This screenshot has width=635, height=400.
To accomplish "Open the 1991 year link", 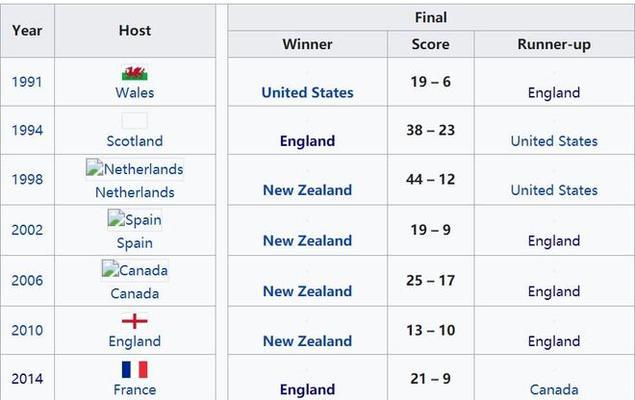I will click(x=27, y=82).
